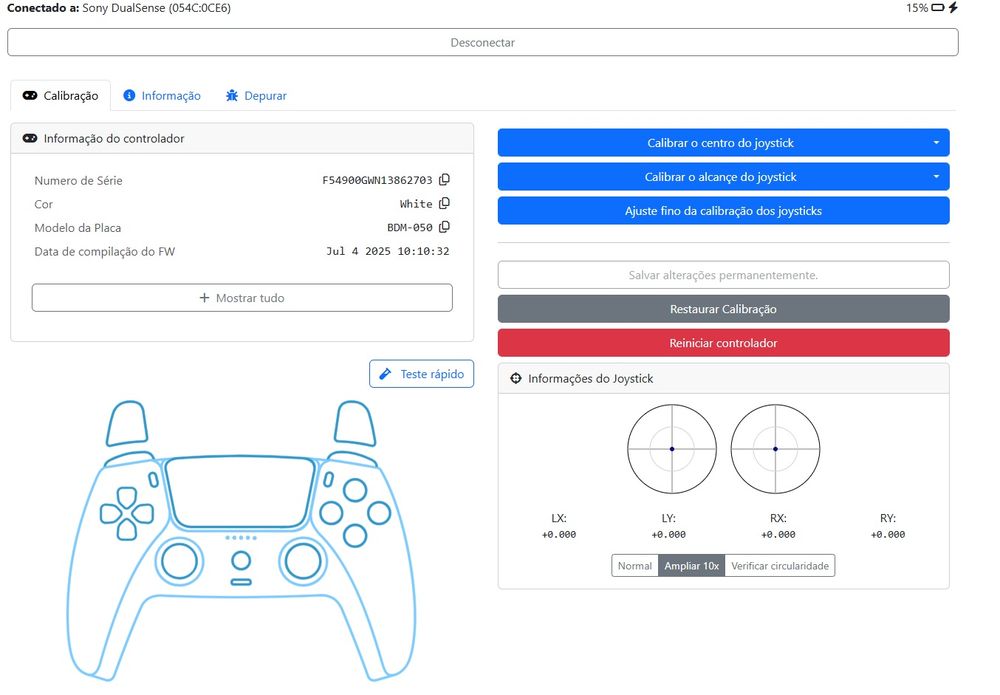The image size is (1000, 695).
Task: Switch to the Calibração tab
Action: click(x=61, y=96)
